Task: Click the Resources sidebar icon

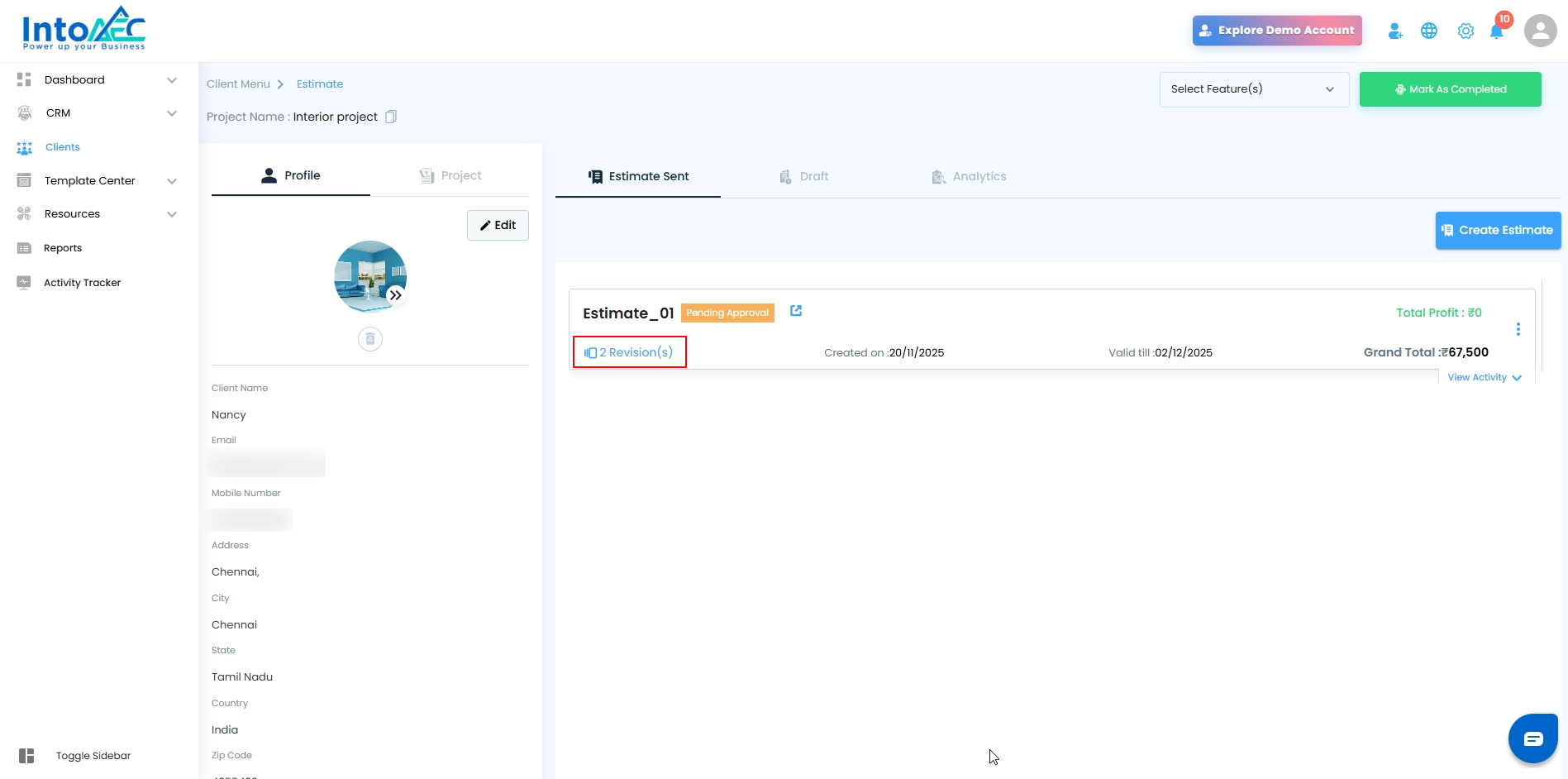Action: [x=24, y=214]
